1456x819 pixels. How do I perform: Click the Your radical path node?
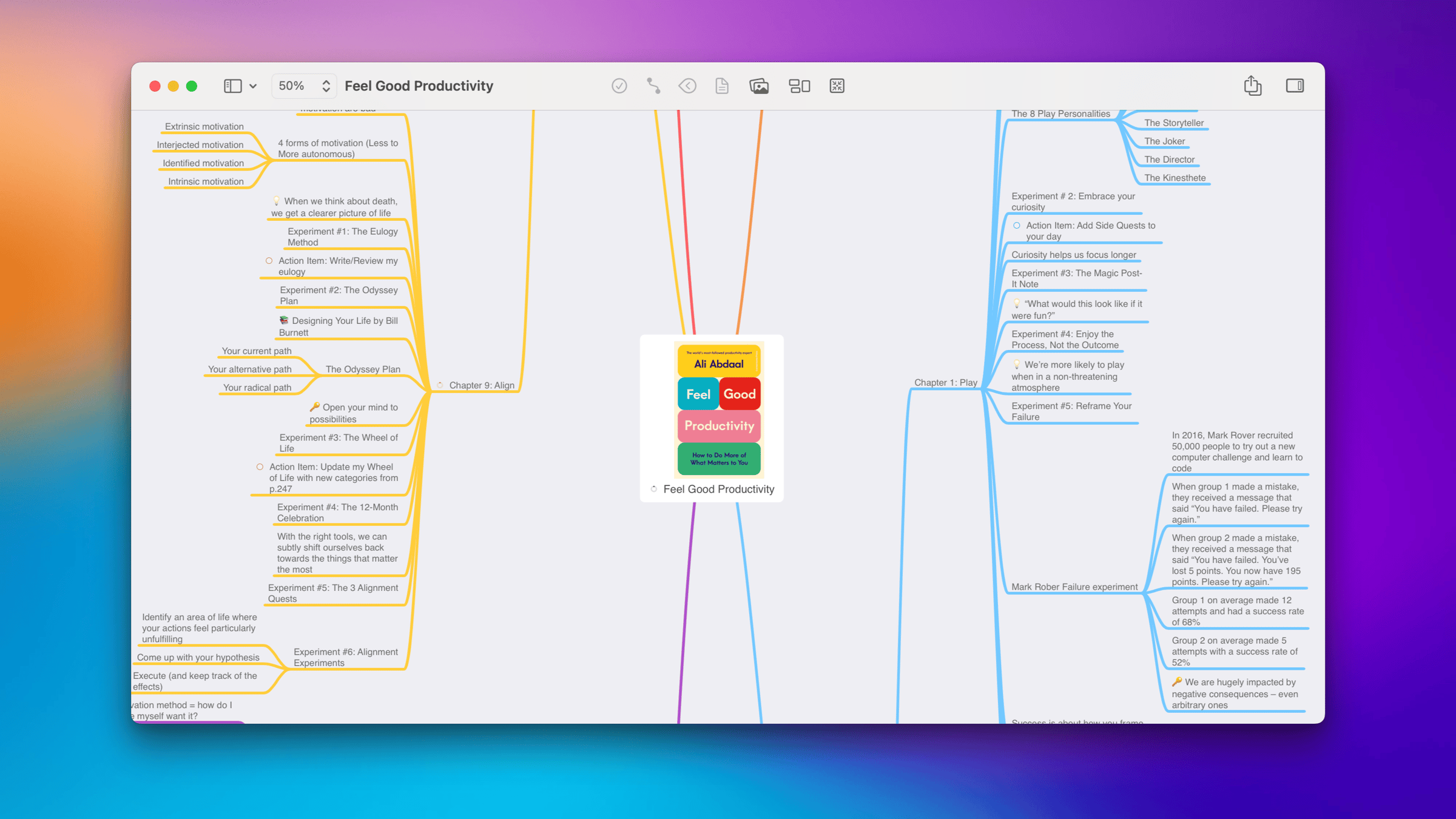tap(257, 388)
